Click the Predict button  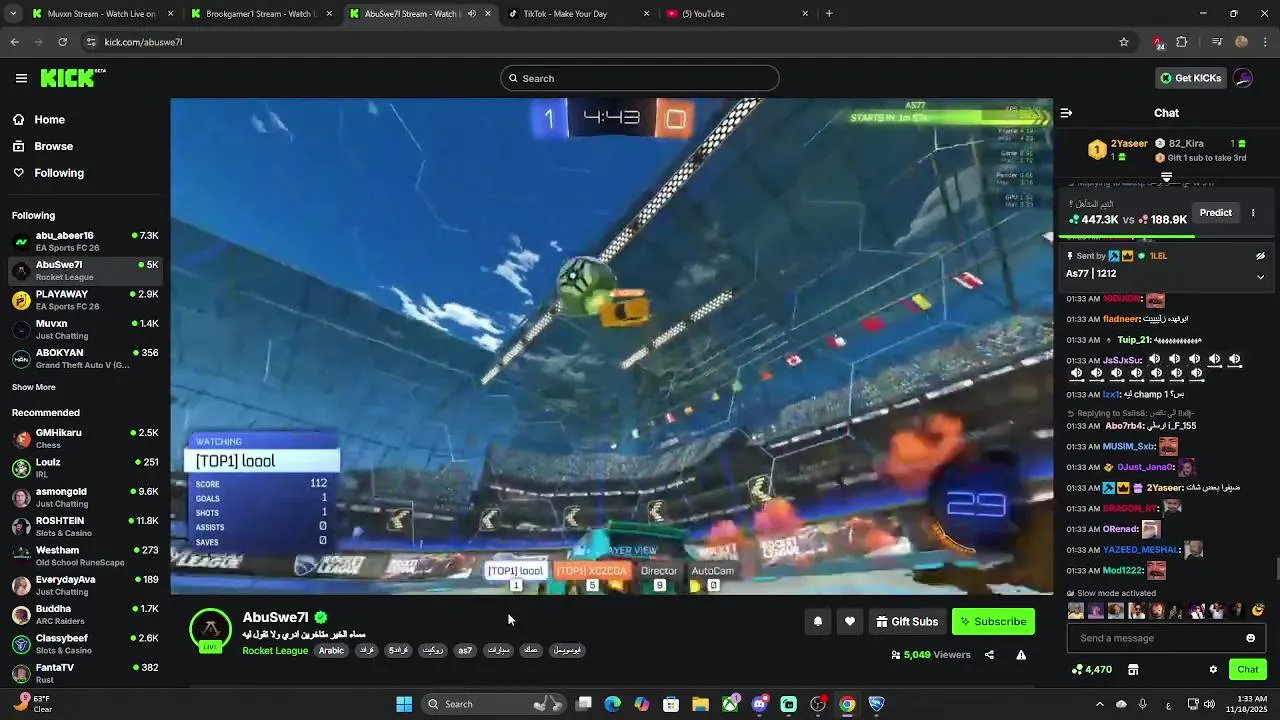point(1216,212)
